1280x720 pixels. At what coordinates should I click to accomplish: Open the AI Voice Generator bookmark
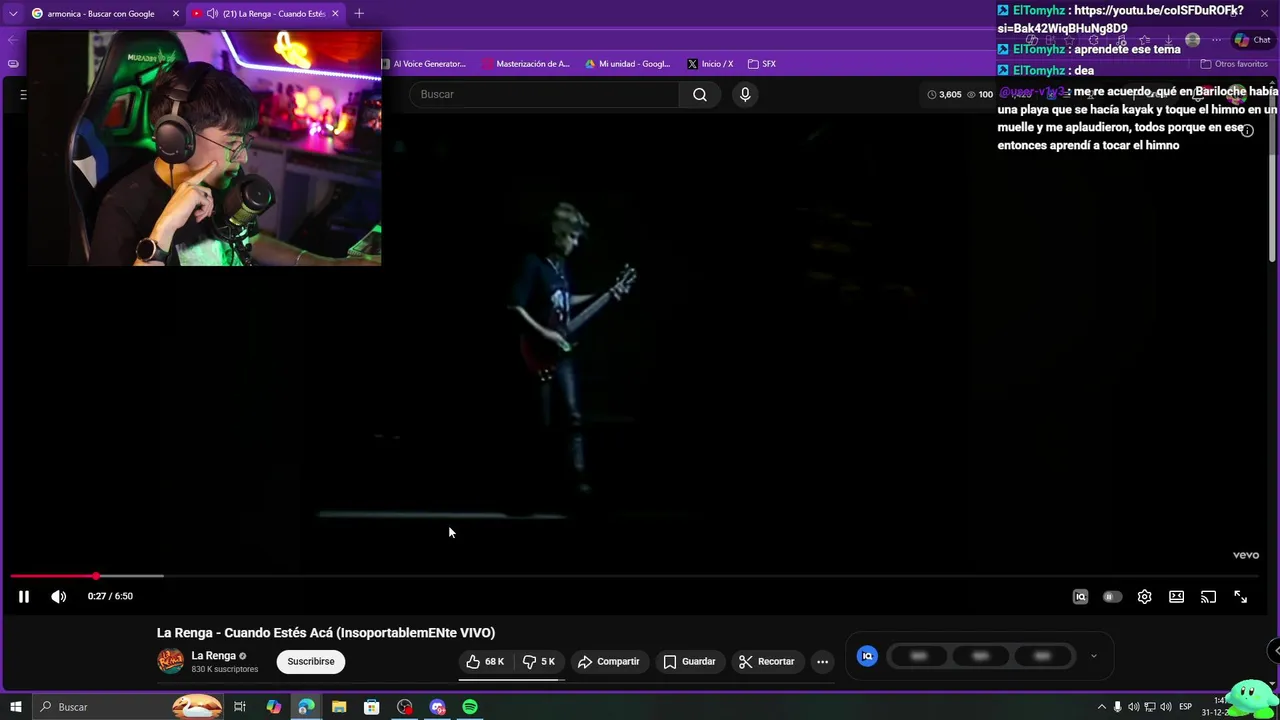coord(424,64)
